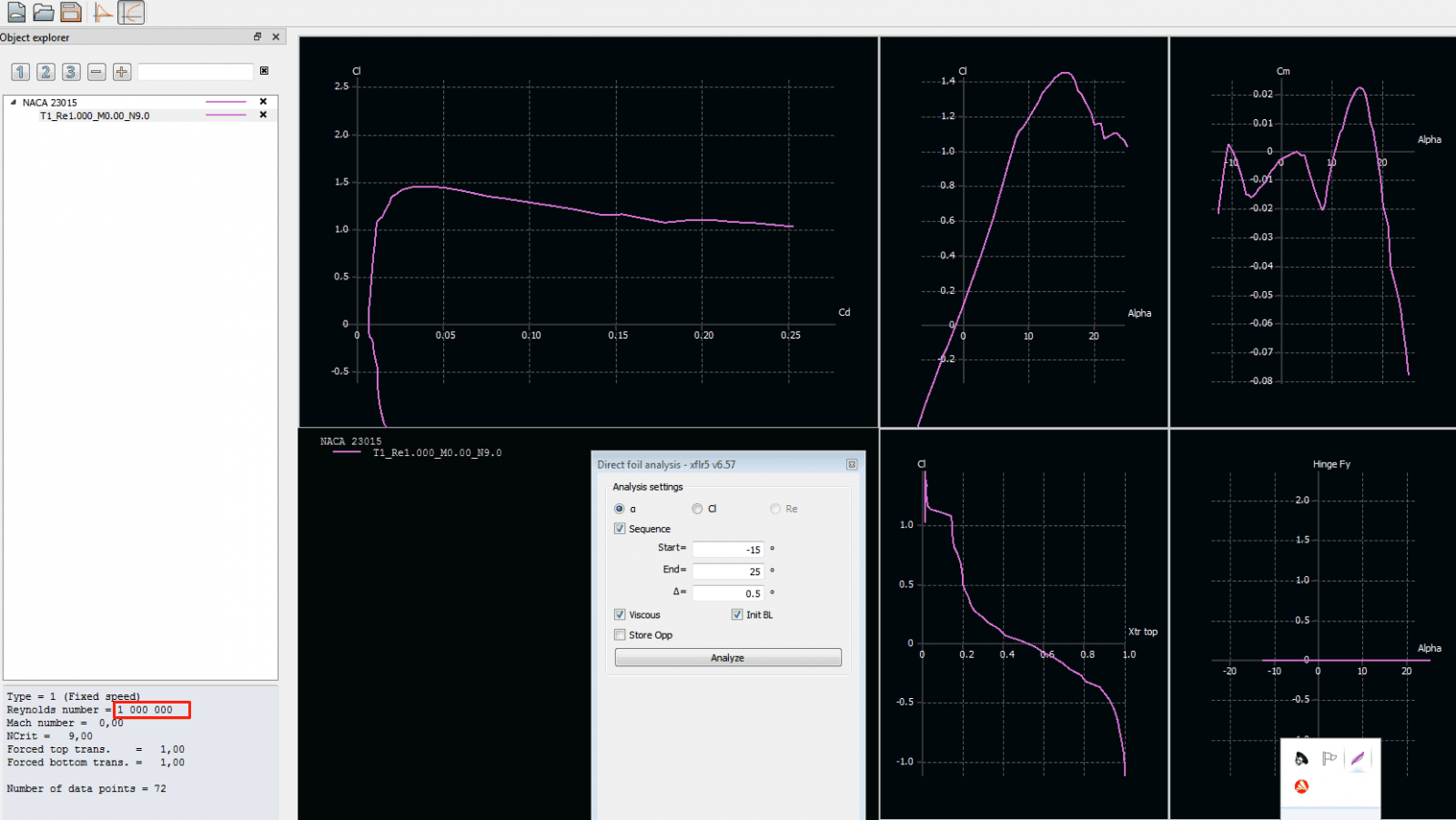Click the New foil project icon

(x=16, y=12)
